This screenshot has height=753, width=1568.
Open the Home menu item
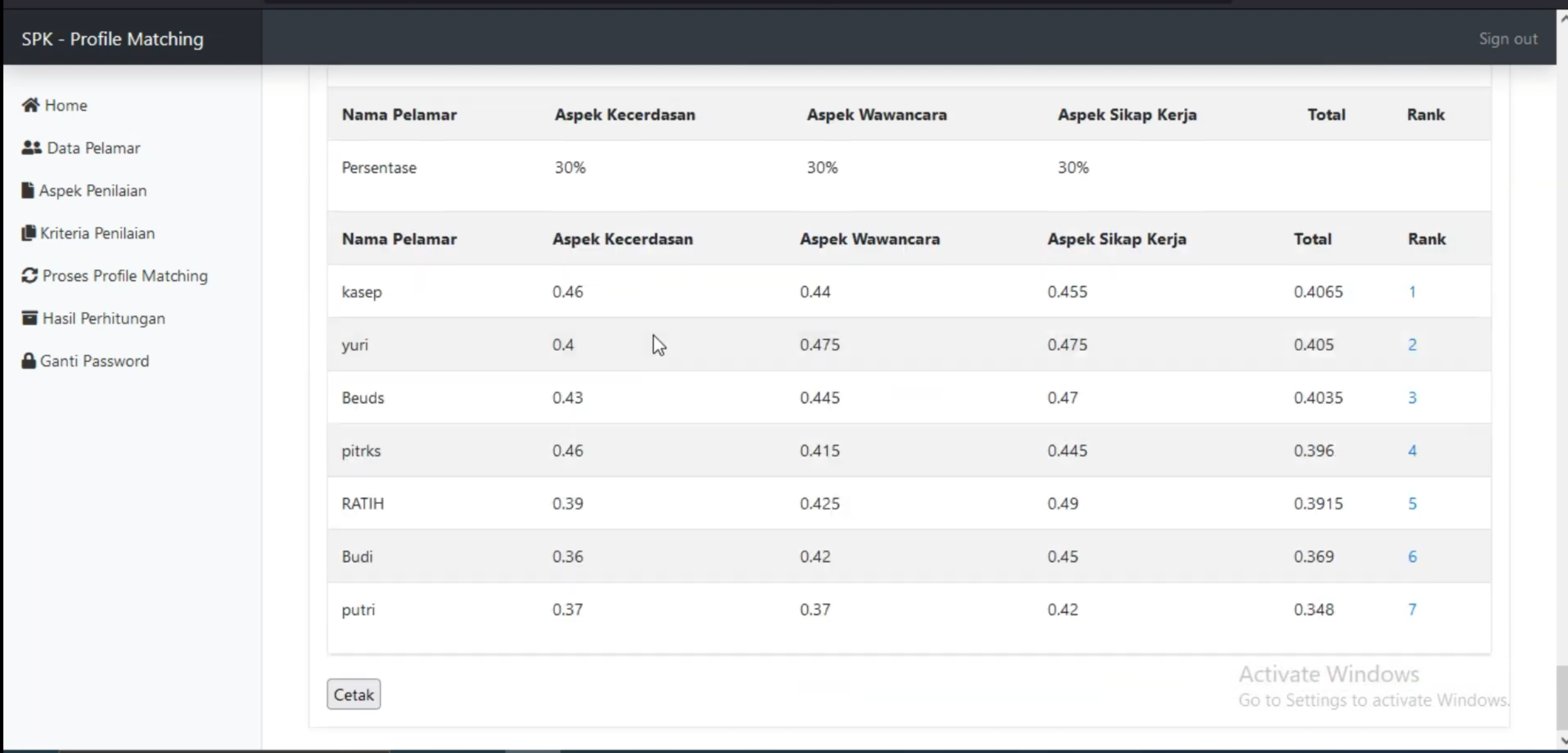[55, 105]
